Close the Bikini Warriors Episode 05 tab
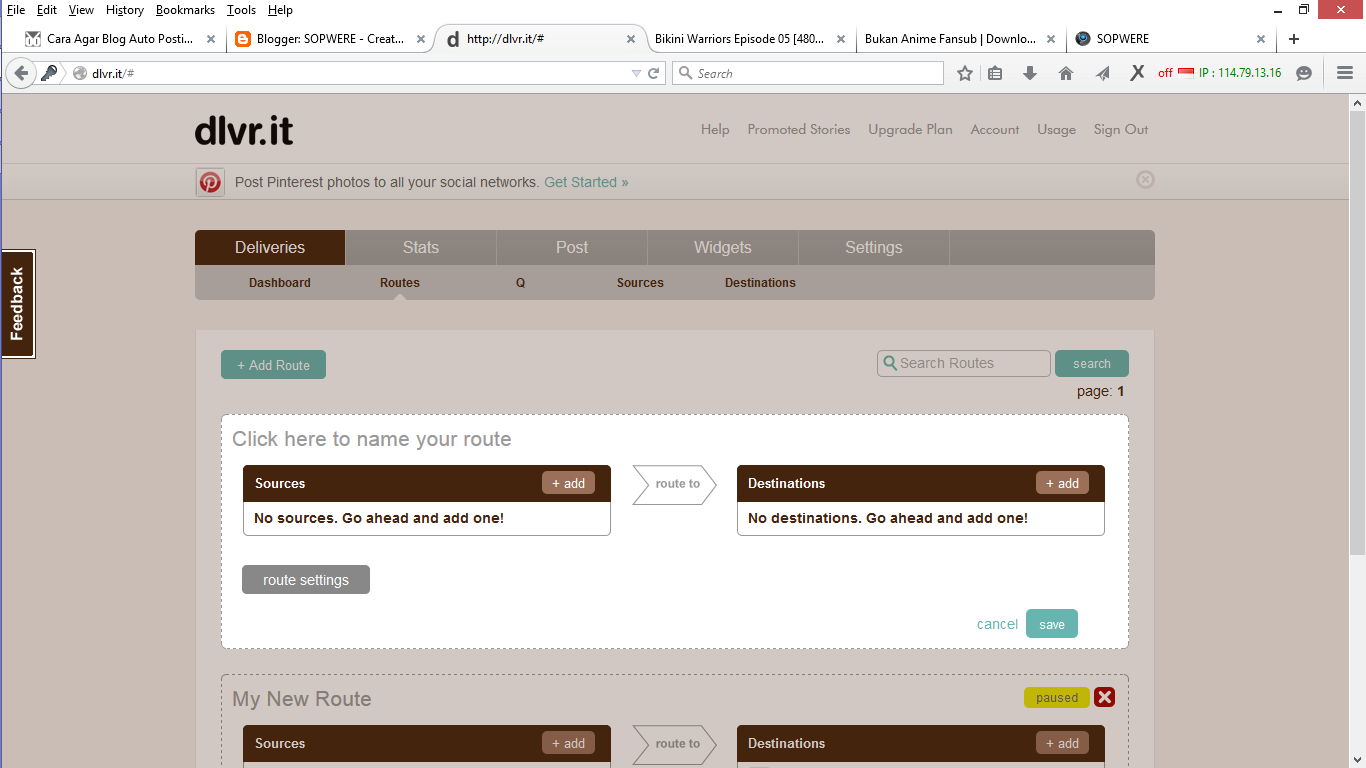The image size is (1366, 768). coord(840,39)
